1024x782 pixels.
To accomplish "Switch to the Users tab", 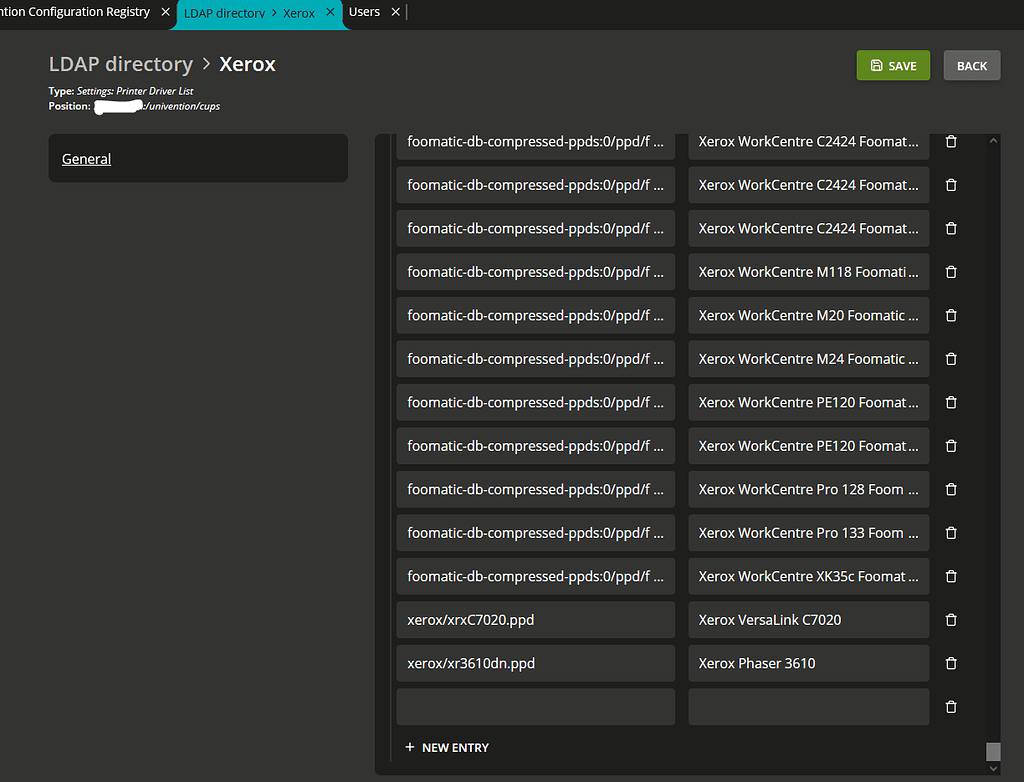I will pyautogui.click(x=364, y=12).
